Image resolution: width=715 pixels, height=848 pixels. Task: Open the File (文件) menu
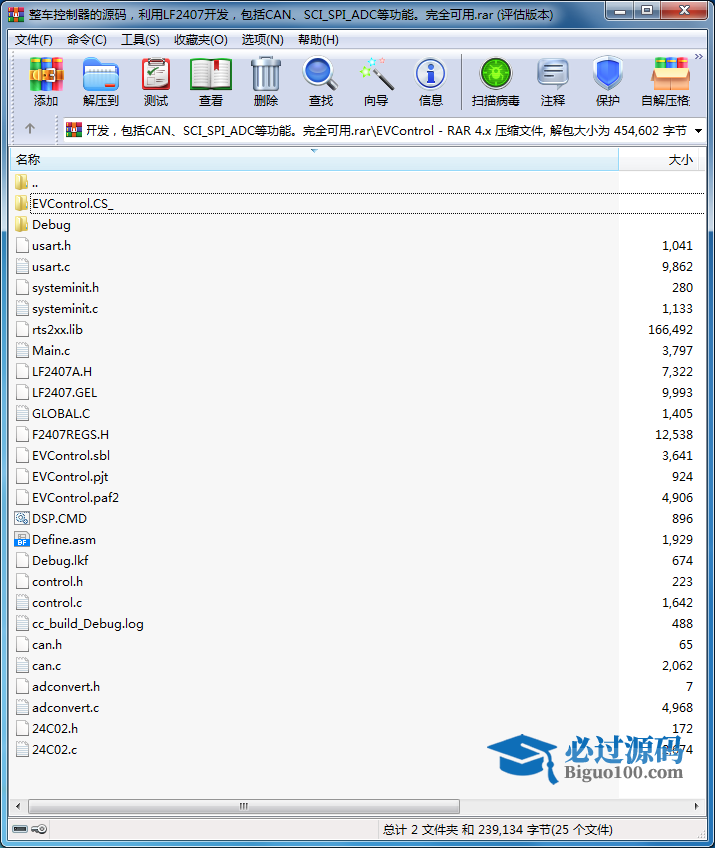(x=33, y=40)
